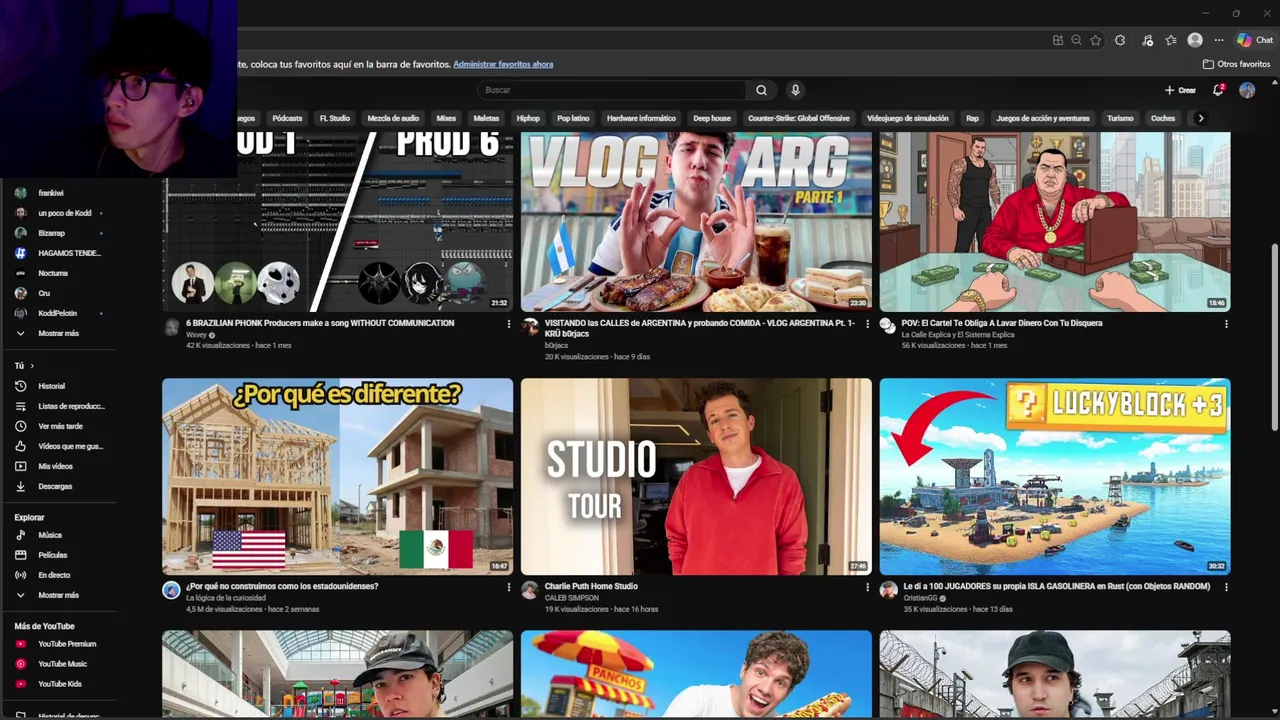Select the Counter-Strike: Global Offensive chip

click(799, 118)
